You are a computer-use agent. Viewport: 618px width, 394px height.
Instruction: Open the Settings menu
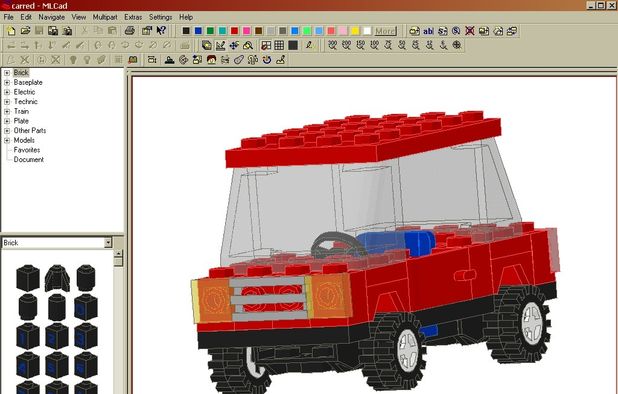[x=160, y=17]
